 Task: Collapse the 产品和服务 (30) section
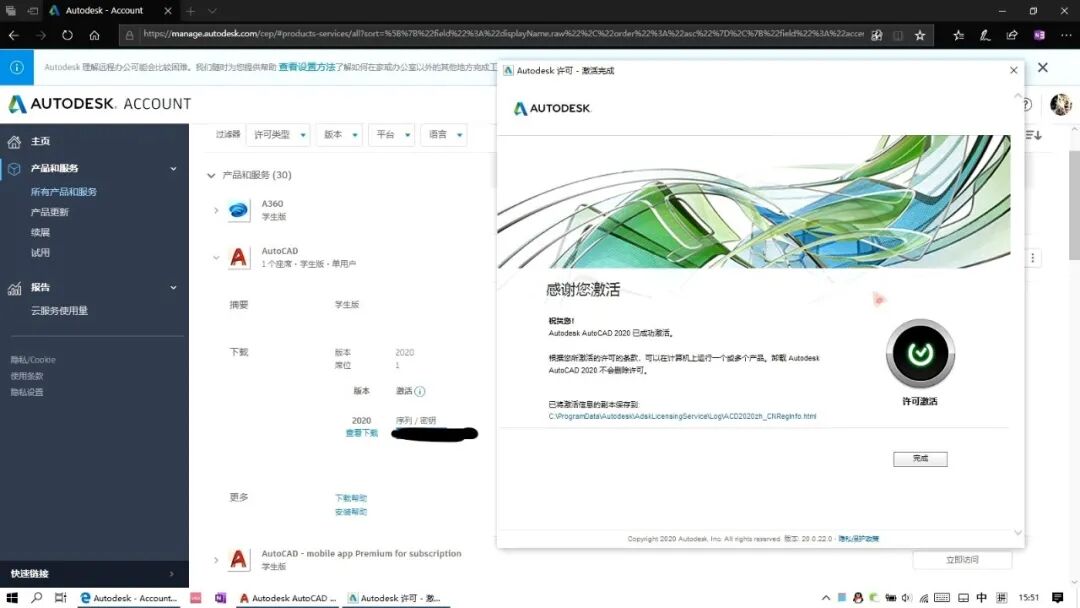point(211,175)
